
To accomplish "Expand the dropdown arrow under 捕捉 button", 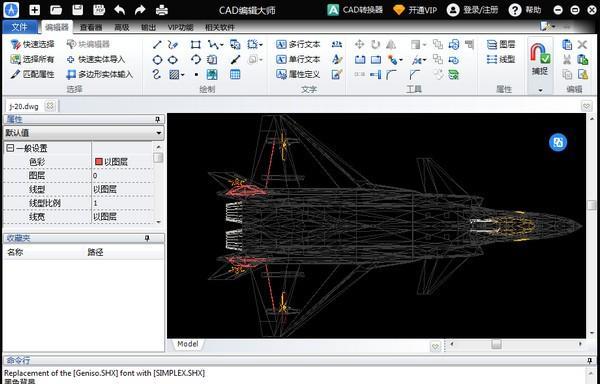I will [540, 90].
